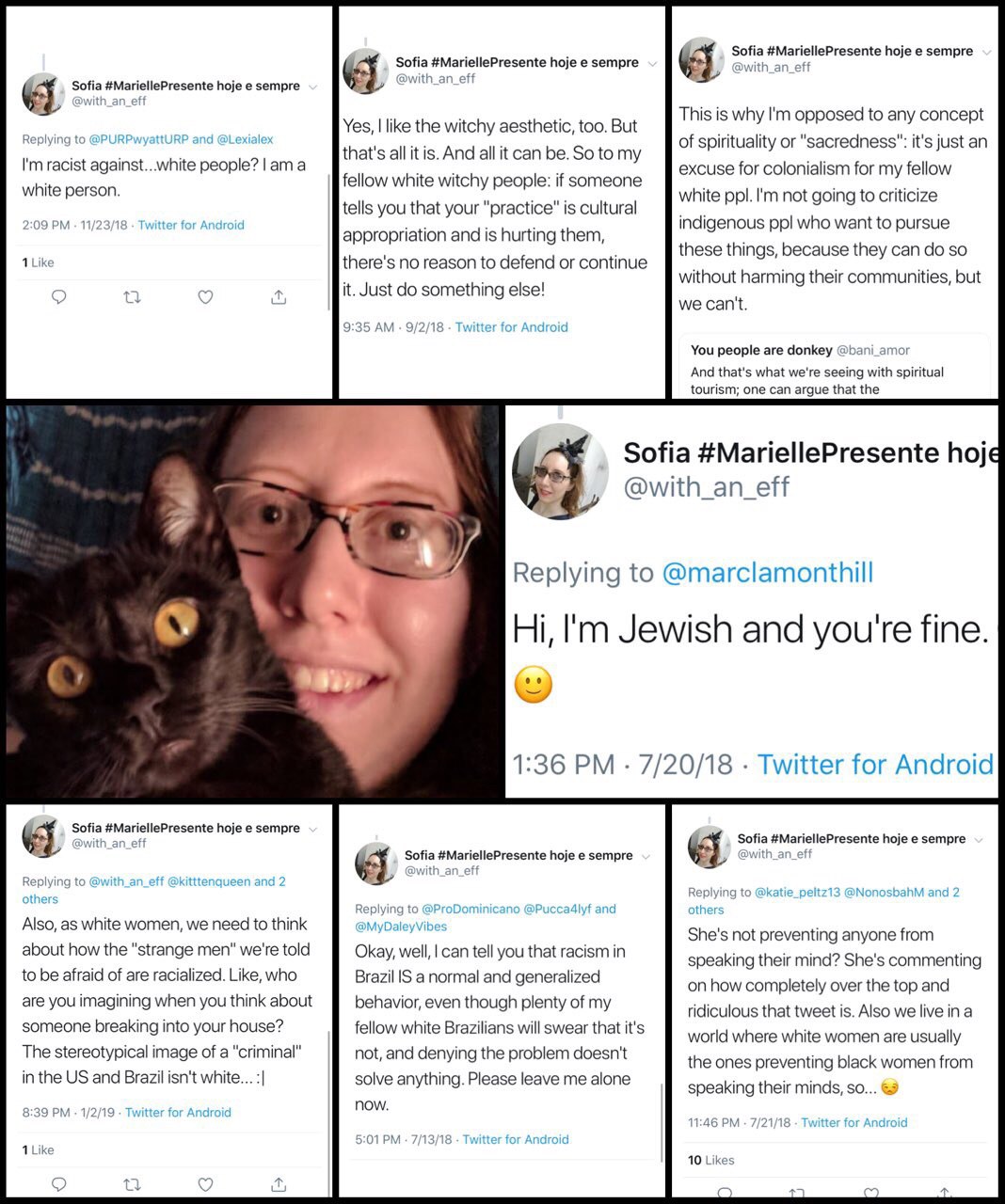Expand tweet options on 'witchy aesthetic' tweet
The image size is (1005, 1204).
[653, 64]
